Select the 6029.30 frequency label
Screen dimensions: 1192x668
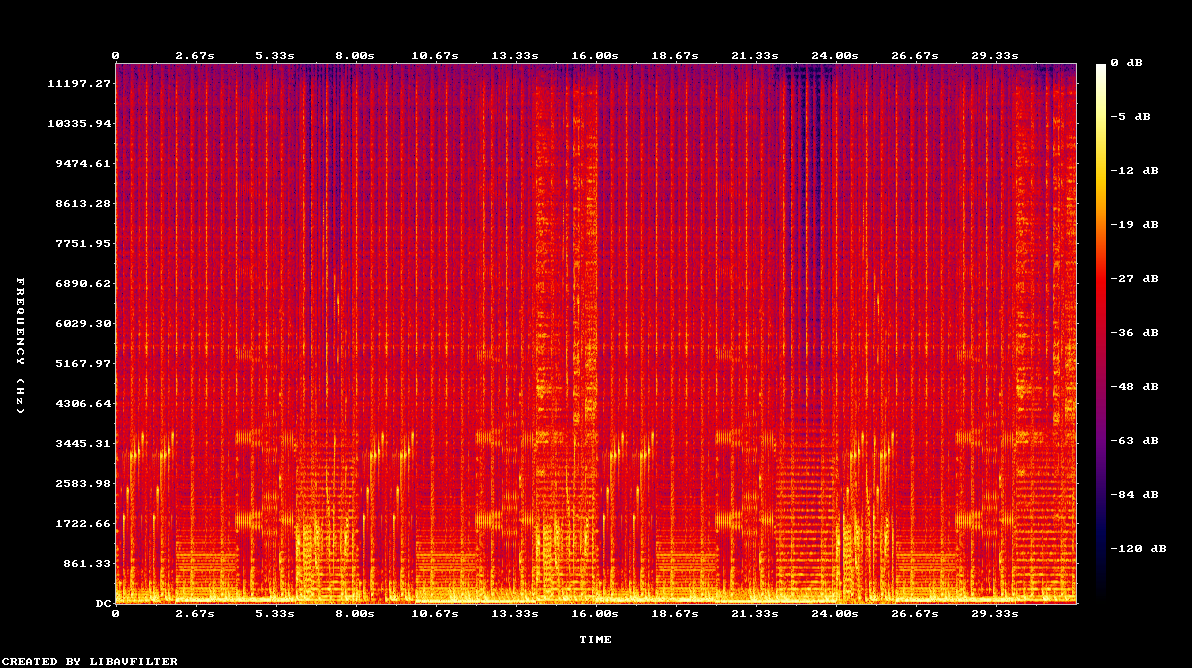83,324
